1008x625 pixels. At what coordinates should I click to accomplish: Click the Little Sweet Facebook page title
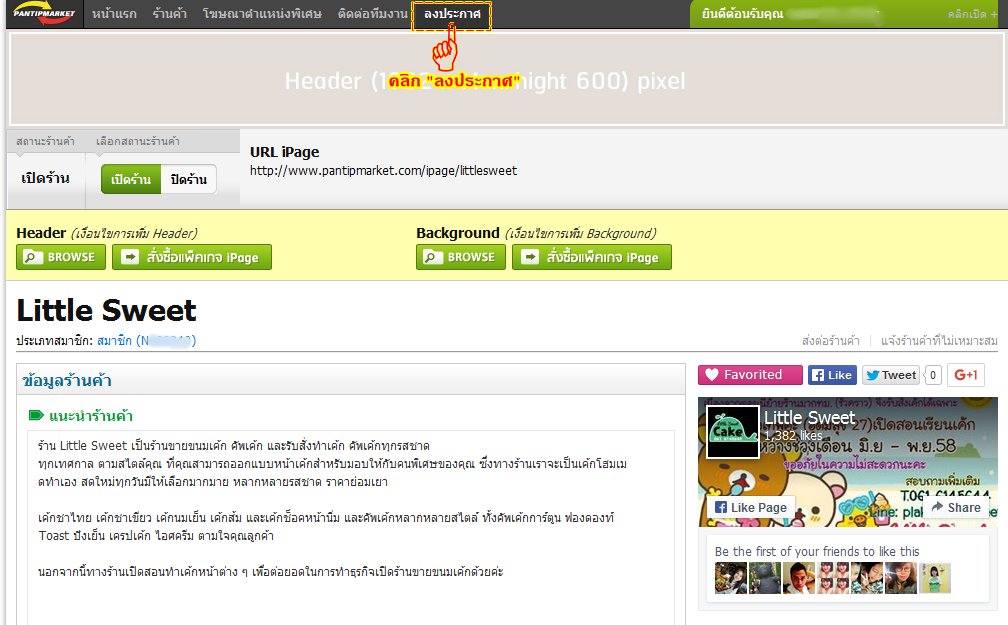809,418
